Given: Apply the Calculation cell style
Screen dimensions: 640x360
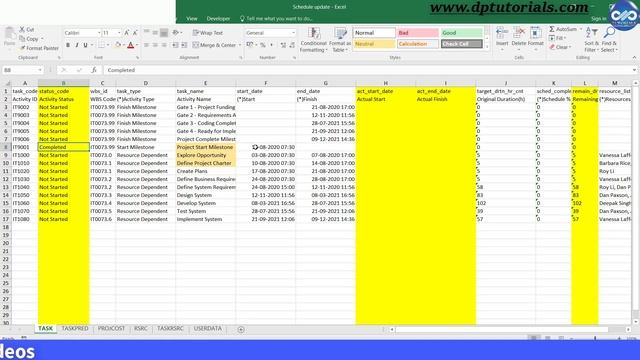Looking at the screenshot, I should pos(418,44).
